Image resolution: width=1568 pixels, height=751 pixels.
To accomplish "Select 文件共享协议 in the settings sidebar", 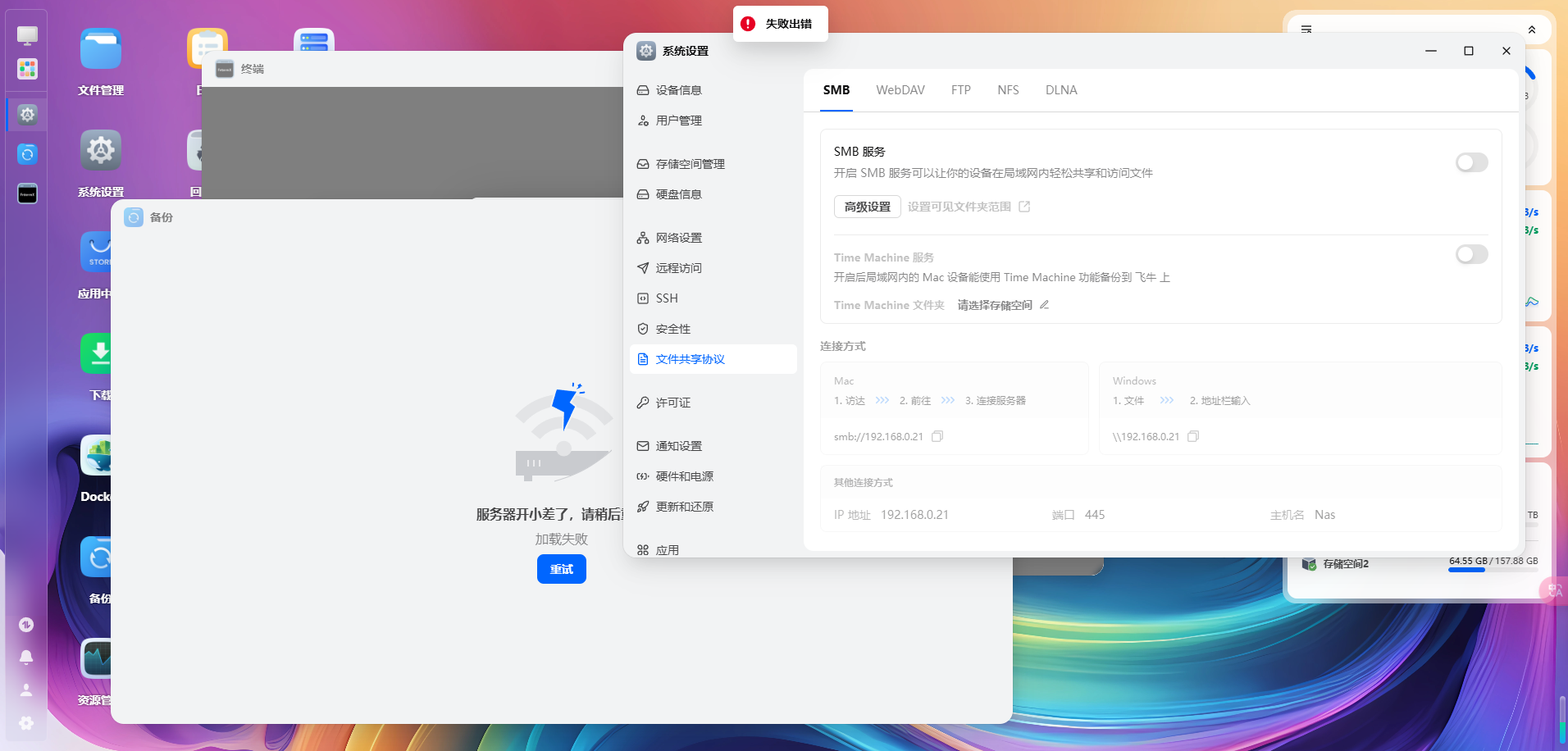I will tap(713, 359).
